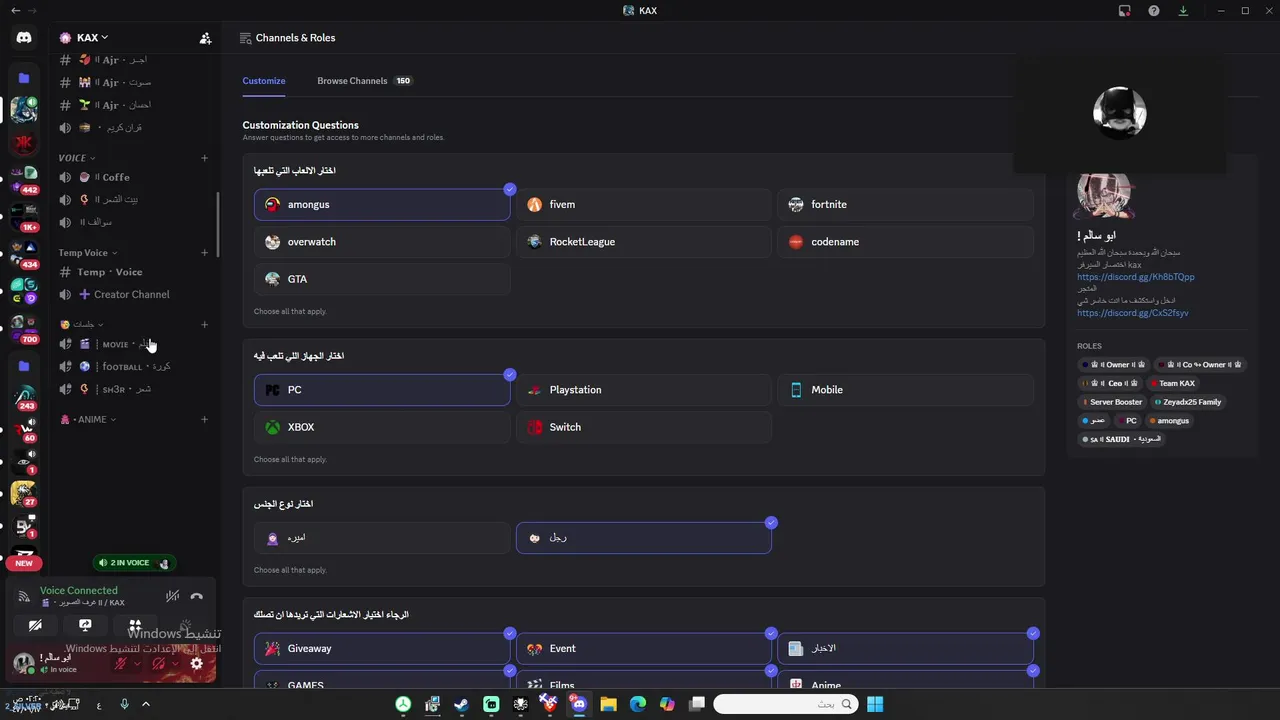1280x720 pixels.
Task: Select the Switch device option
Action: click(644, 427)
